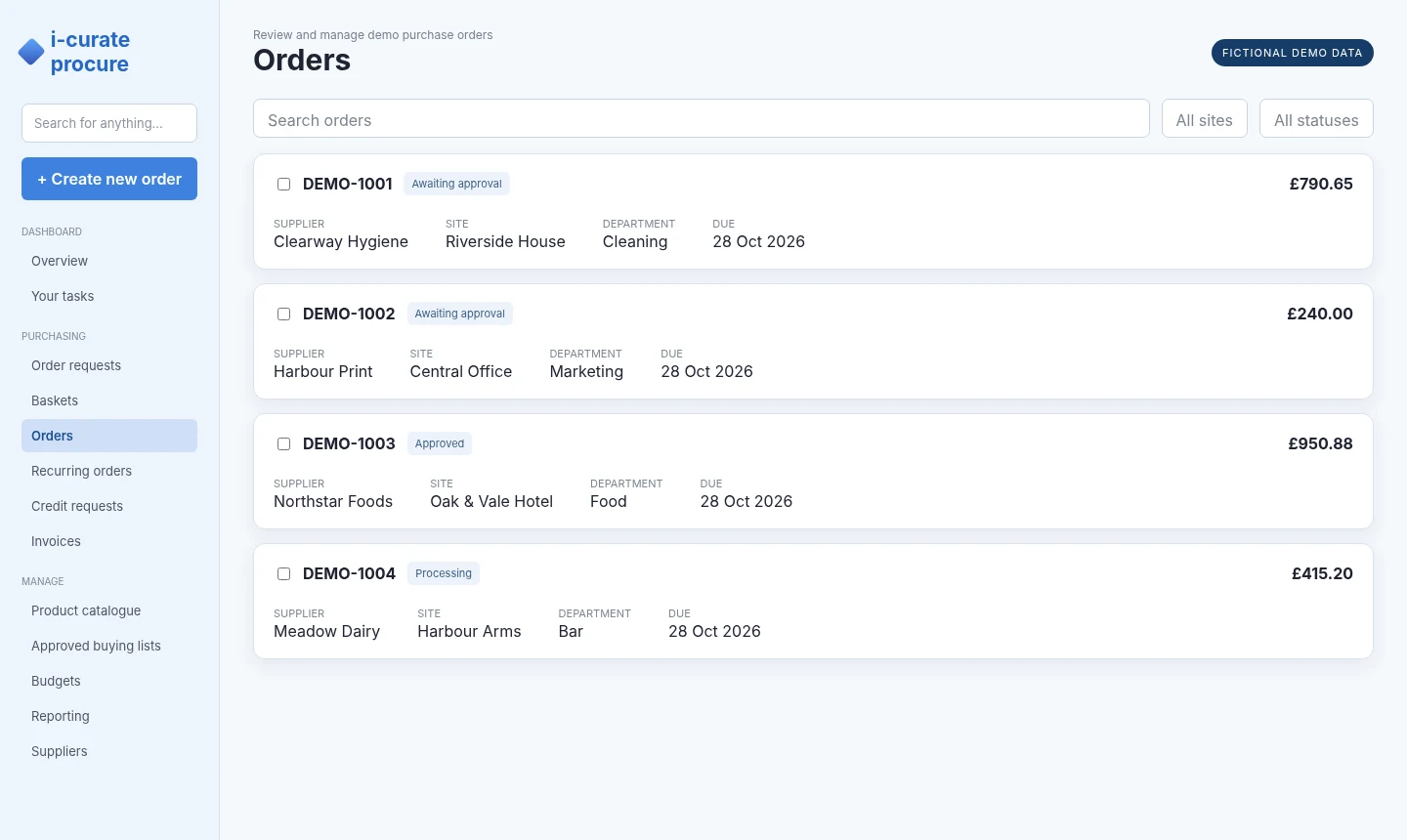Go to Reporting

pos(109,716)
